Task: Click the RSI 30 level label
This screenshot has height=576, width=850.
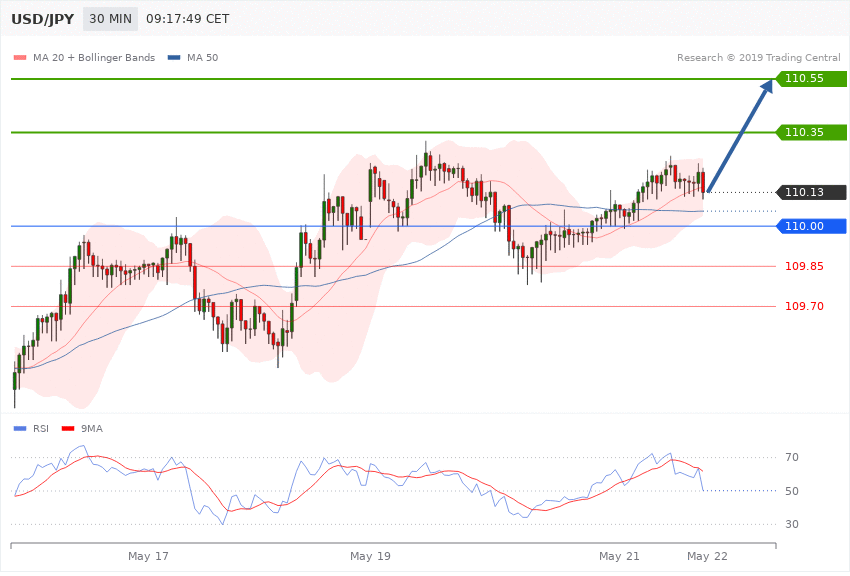Action: [791, 524]
